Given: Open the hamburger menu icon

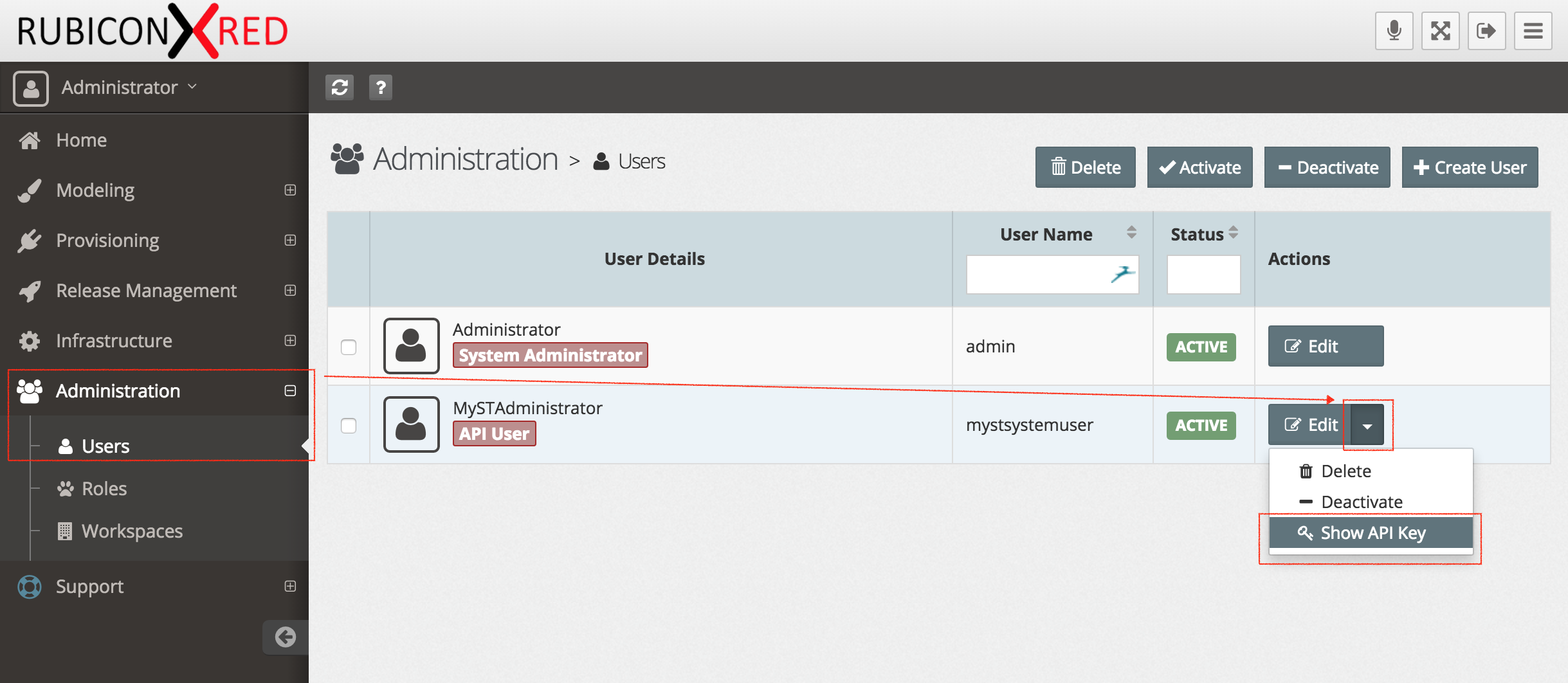Looking at the screenshot, I should tap(1533, 31).
